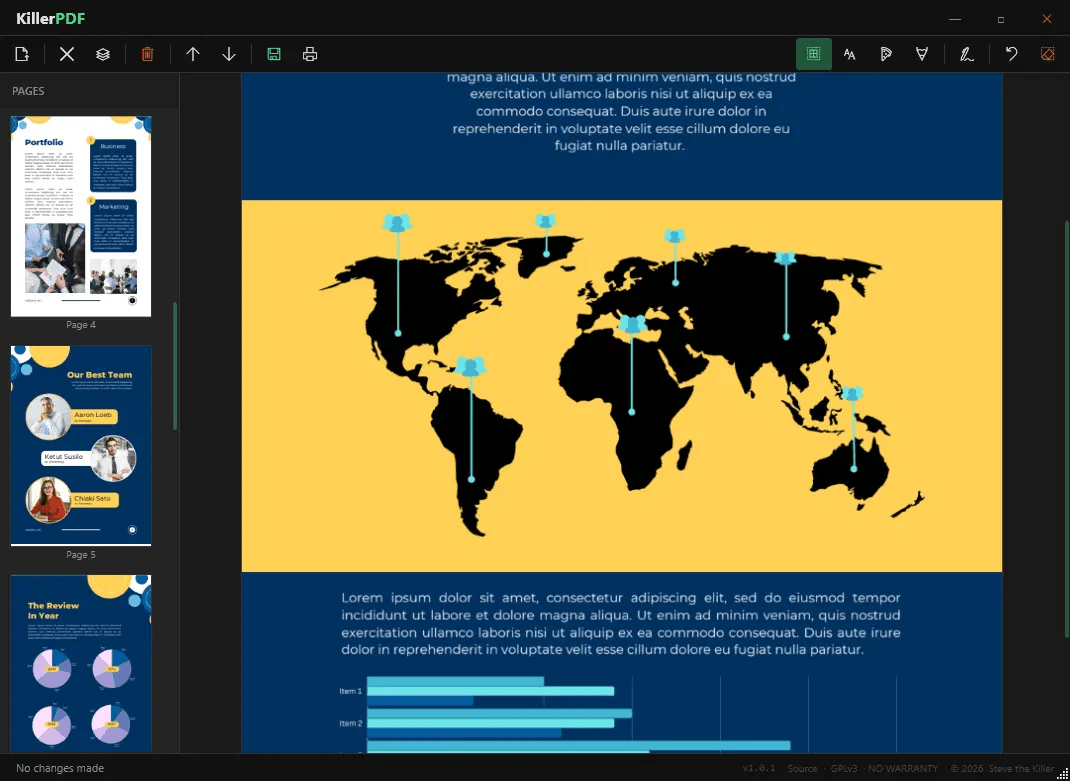The width and height of the screenshot is (1070, 781).
Task: Open the Source link in footer
Action: [802, 768]
